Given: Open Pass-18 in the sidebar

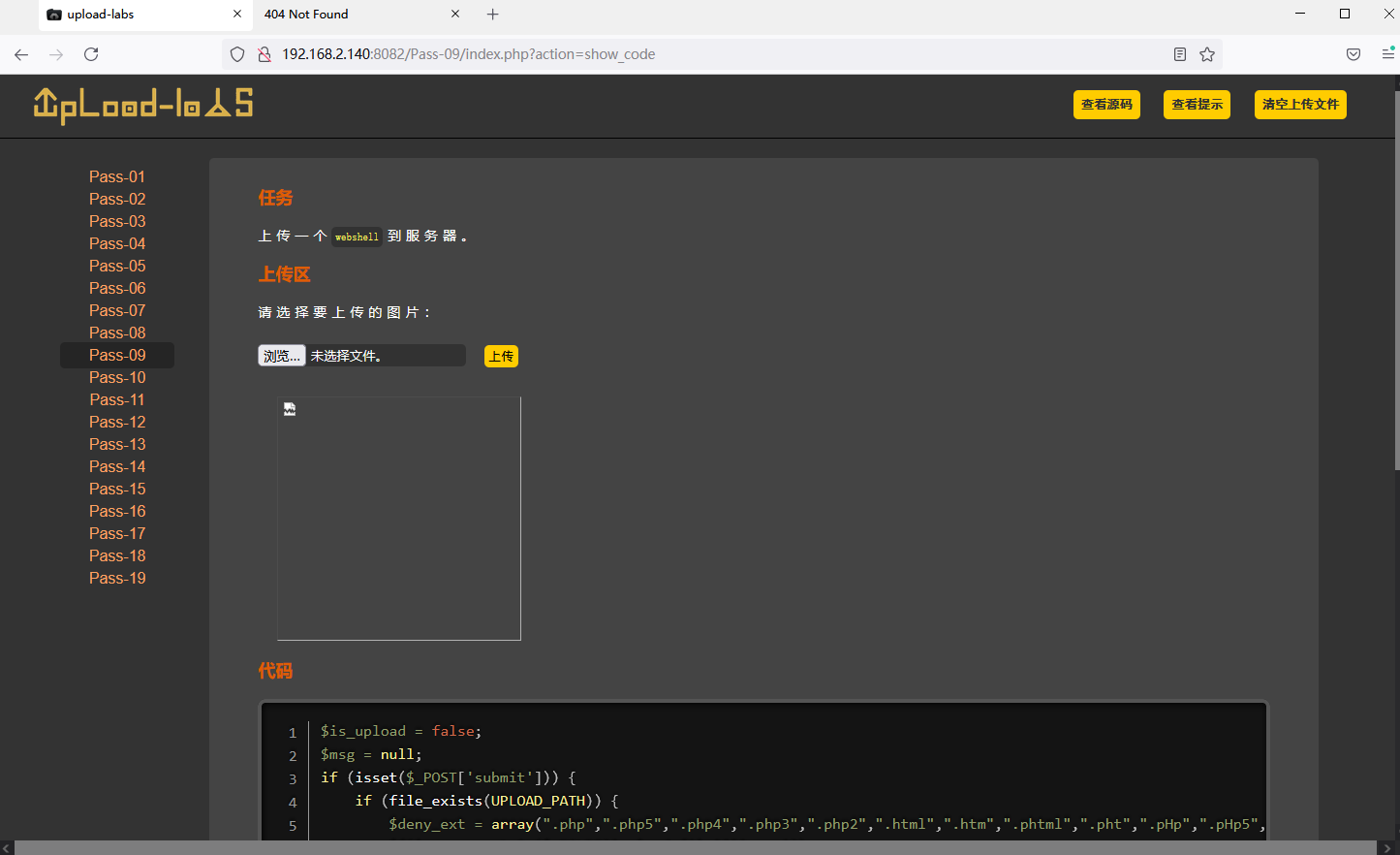Looking at the screenshot, I should 117,555.
